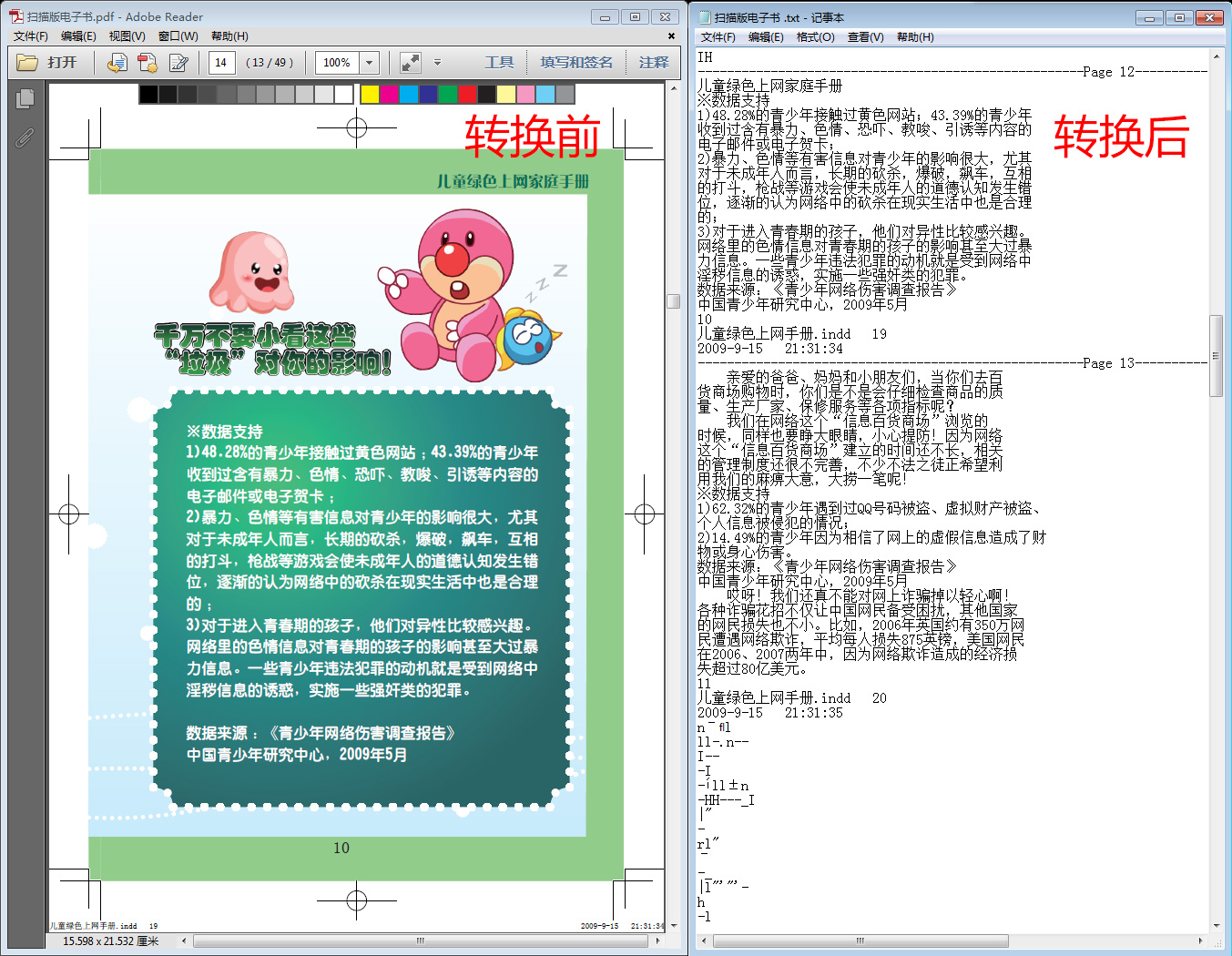Minimize the Adobe Reader window
1232x956 pixels.
pos(604,16)
